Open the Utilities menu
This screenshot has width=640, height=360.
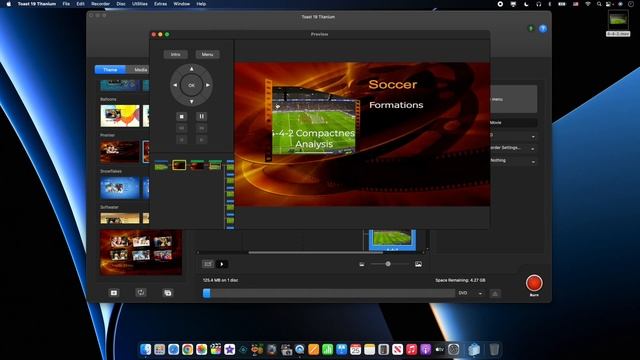pos(140,4)
